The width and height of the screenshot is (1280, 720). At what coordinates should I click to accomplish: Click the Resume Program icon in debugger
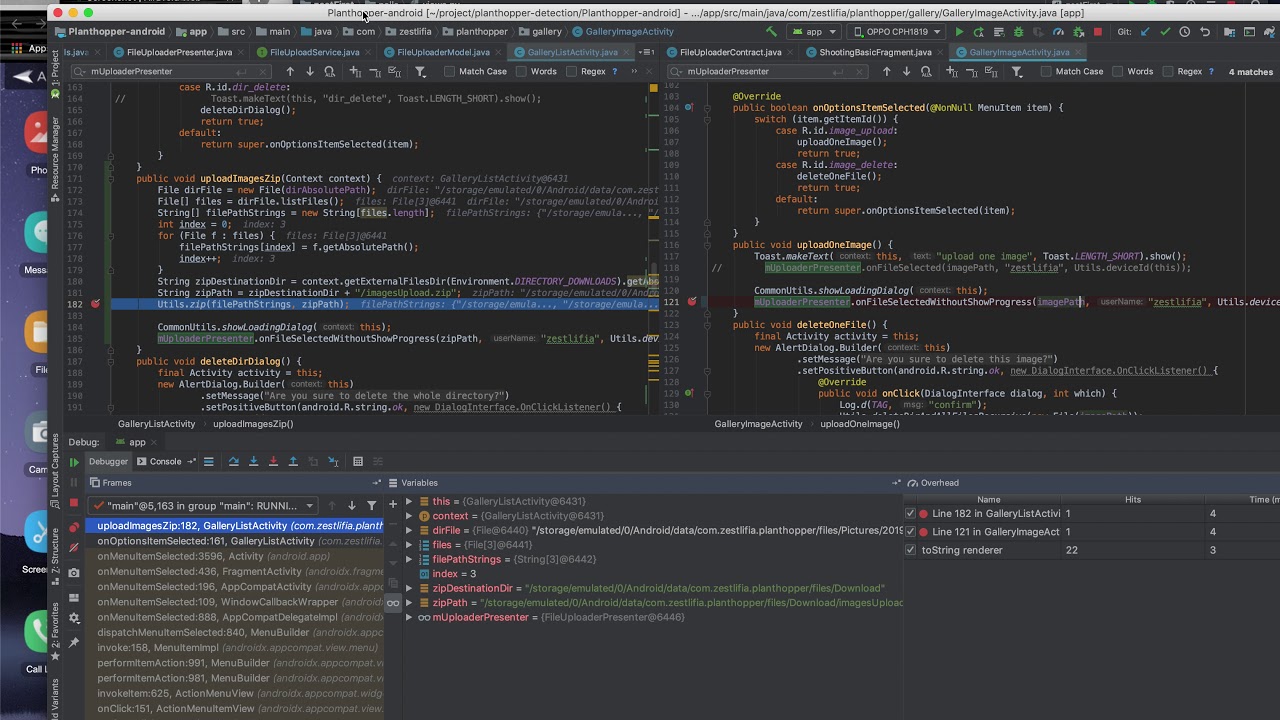pos(74,462)
